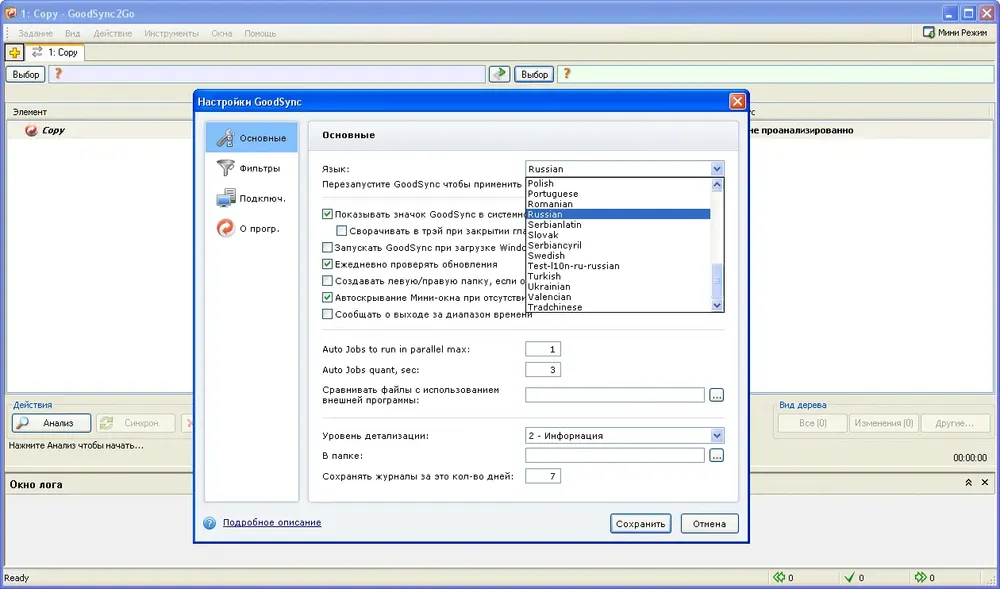The height and width of the screenshot is (589, 1000).
Task: Select Portuguese in language list
Action: tap(618, 194)
